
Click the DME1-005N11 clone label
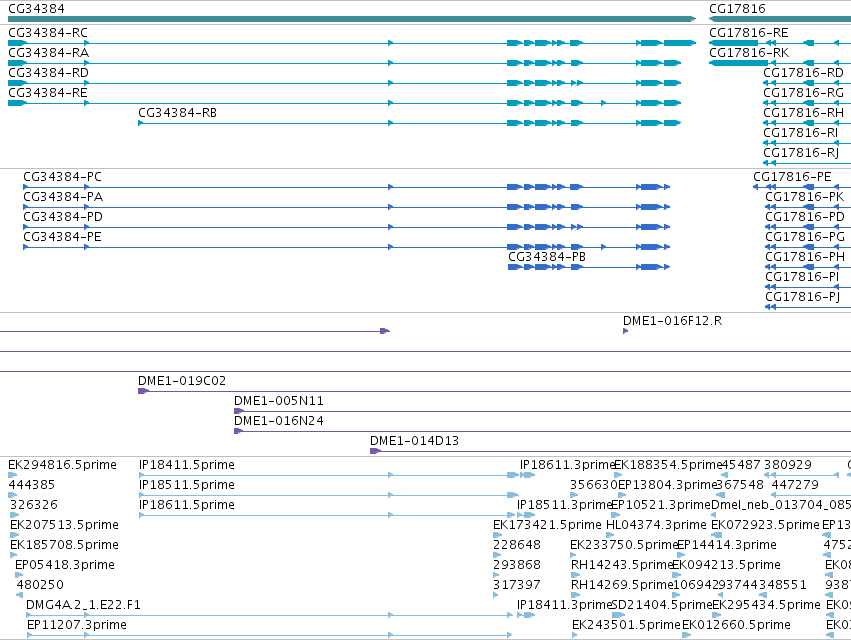click(x=279, y=401)
